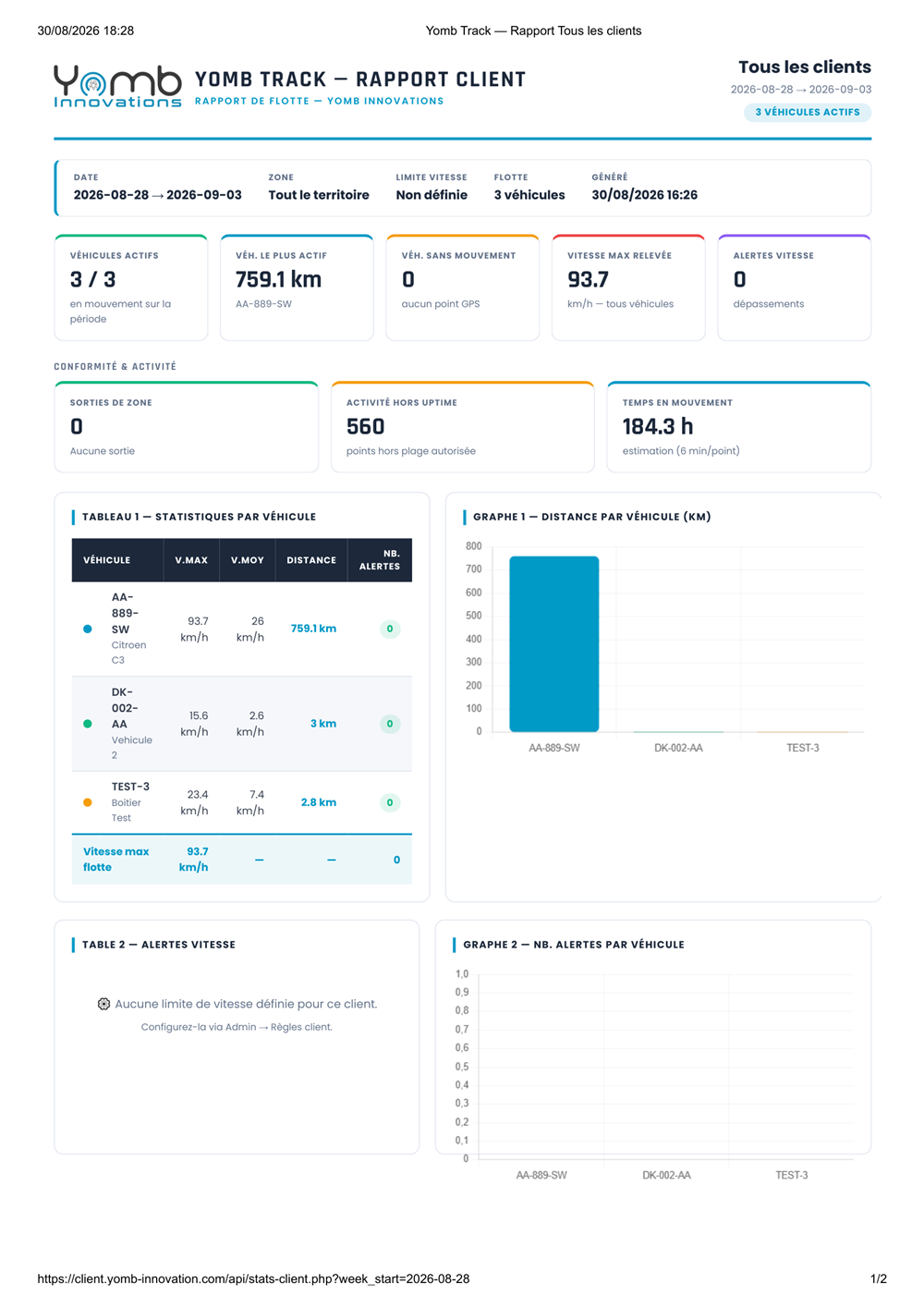Click the '1/2' page number
Image resolution: width=924 pixels, height=1308 pixels.
[879, 1278]
